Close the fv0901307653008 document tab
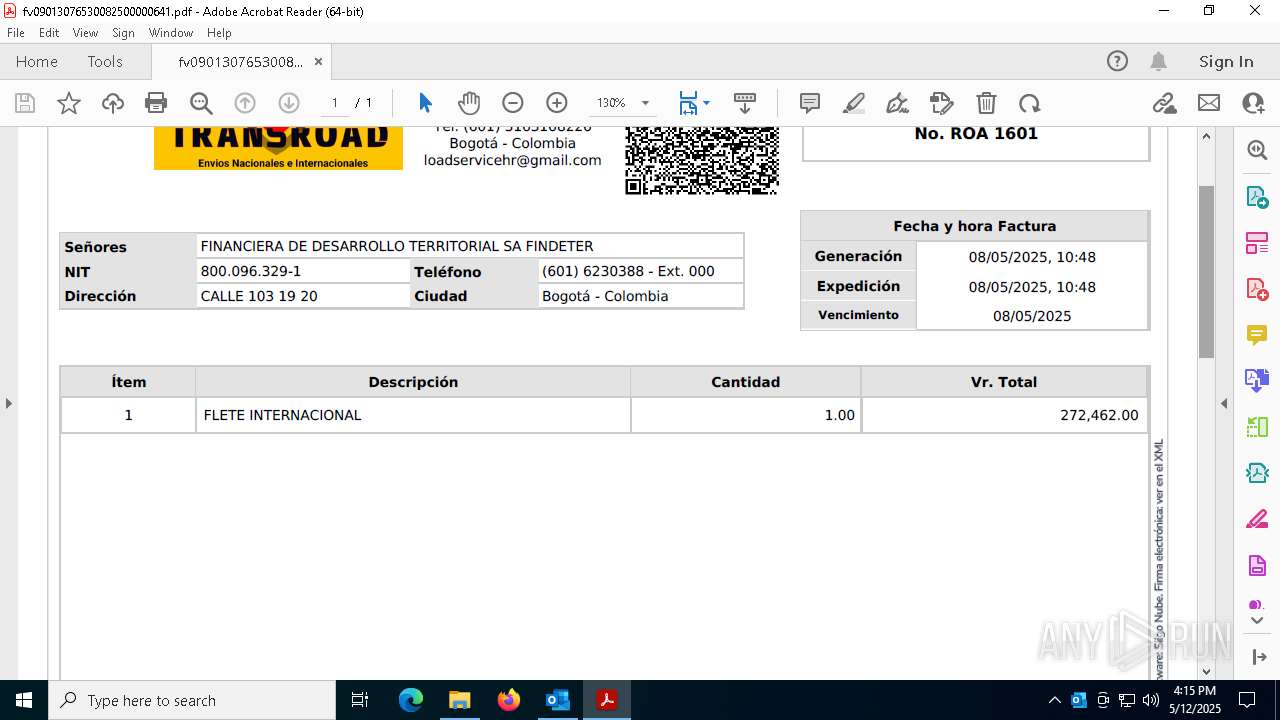 point(318,61)
